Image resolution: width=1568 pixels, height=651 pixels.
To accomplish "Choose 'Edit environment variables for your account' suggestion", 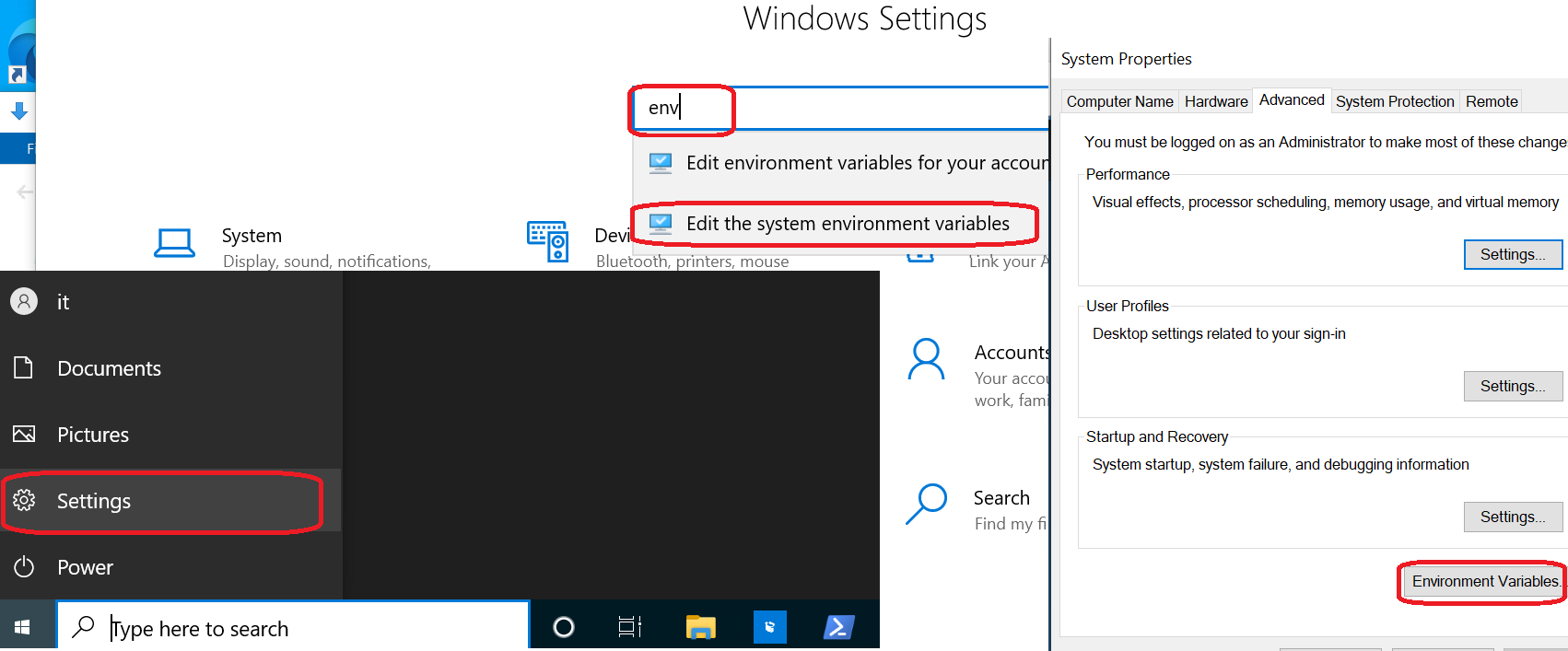I will [x=840, y=163].
